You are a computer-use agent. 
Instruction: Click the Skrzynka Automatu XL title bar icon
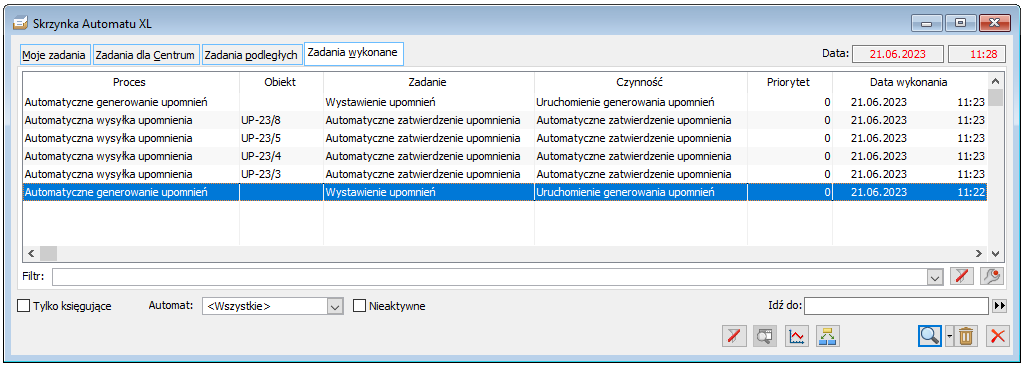tap(21, 24)
